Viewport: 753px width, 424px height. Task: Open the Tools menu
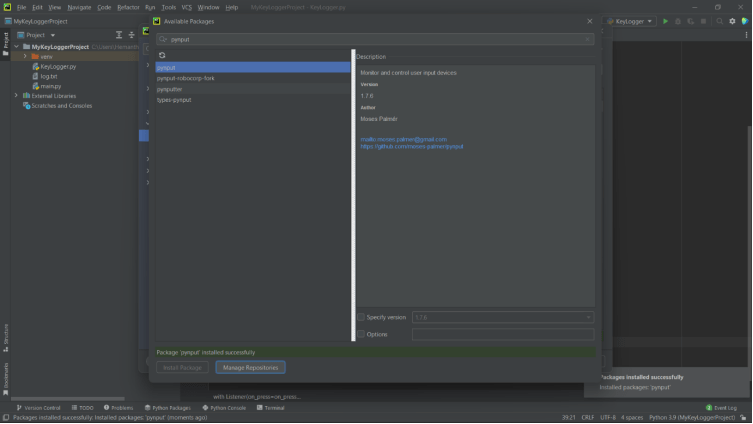[169, 7]
